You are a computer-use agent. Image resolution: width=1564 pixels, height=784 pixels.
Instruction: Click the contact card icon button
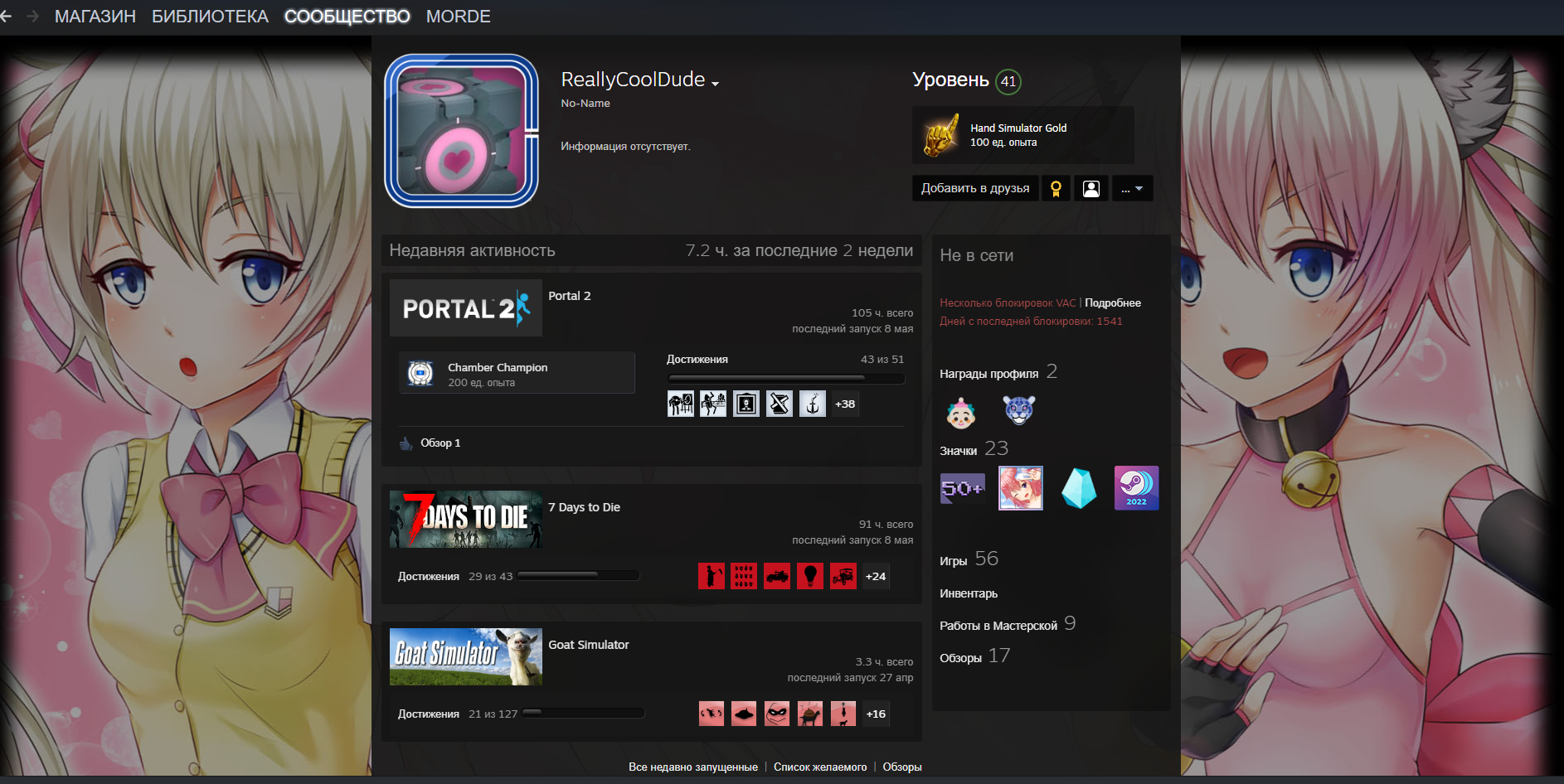[x=1091, y=188]
